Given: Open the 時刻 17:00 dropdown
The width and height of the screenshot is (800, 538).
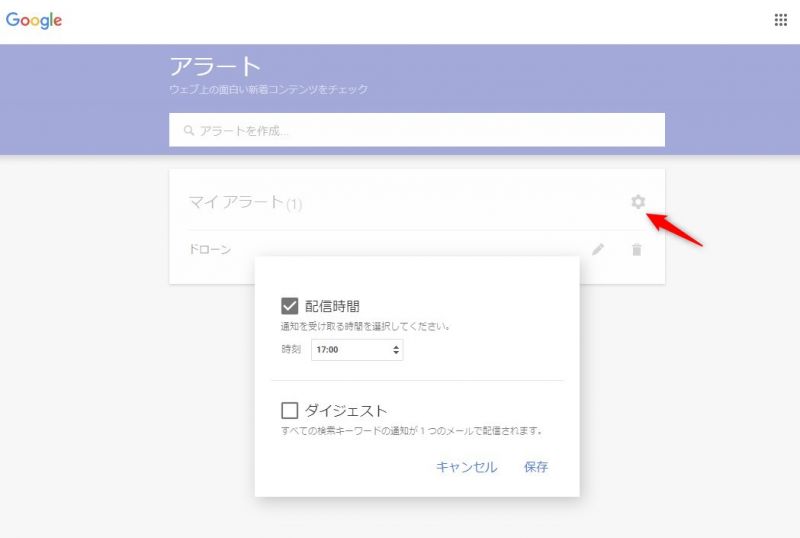Looking at the screenshot, I should click(x=357, y=350).
